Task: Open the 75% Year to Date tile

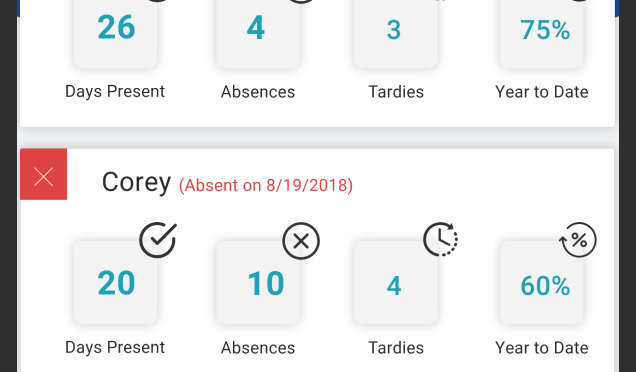Action: pyautogui.click(x=542, y=33)
